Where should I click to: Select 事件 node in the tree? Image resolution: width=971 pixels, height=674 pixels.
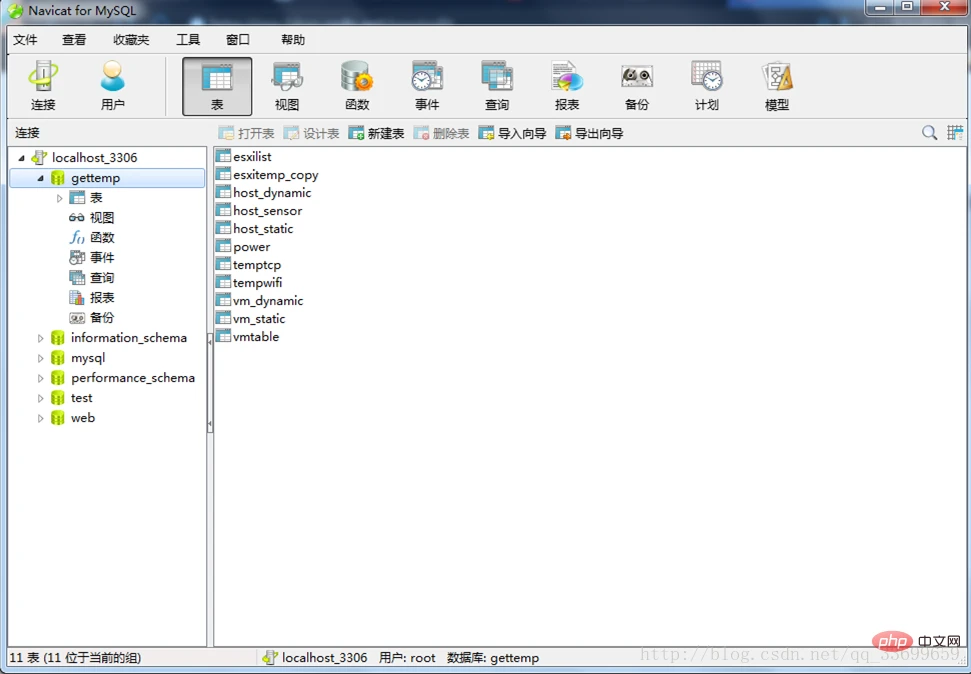point(92,257)
